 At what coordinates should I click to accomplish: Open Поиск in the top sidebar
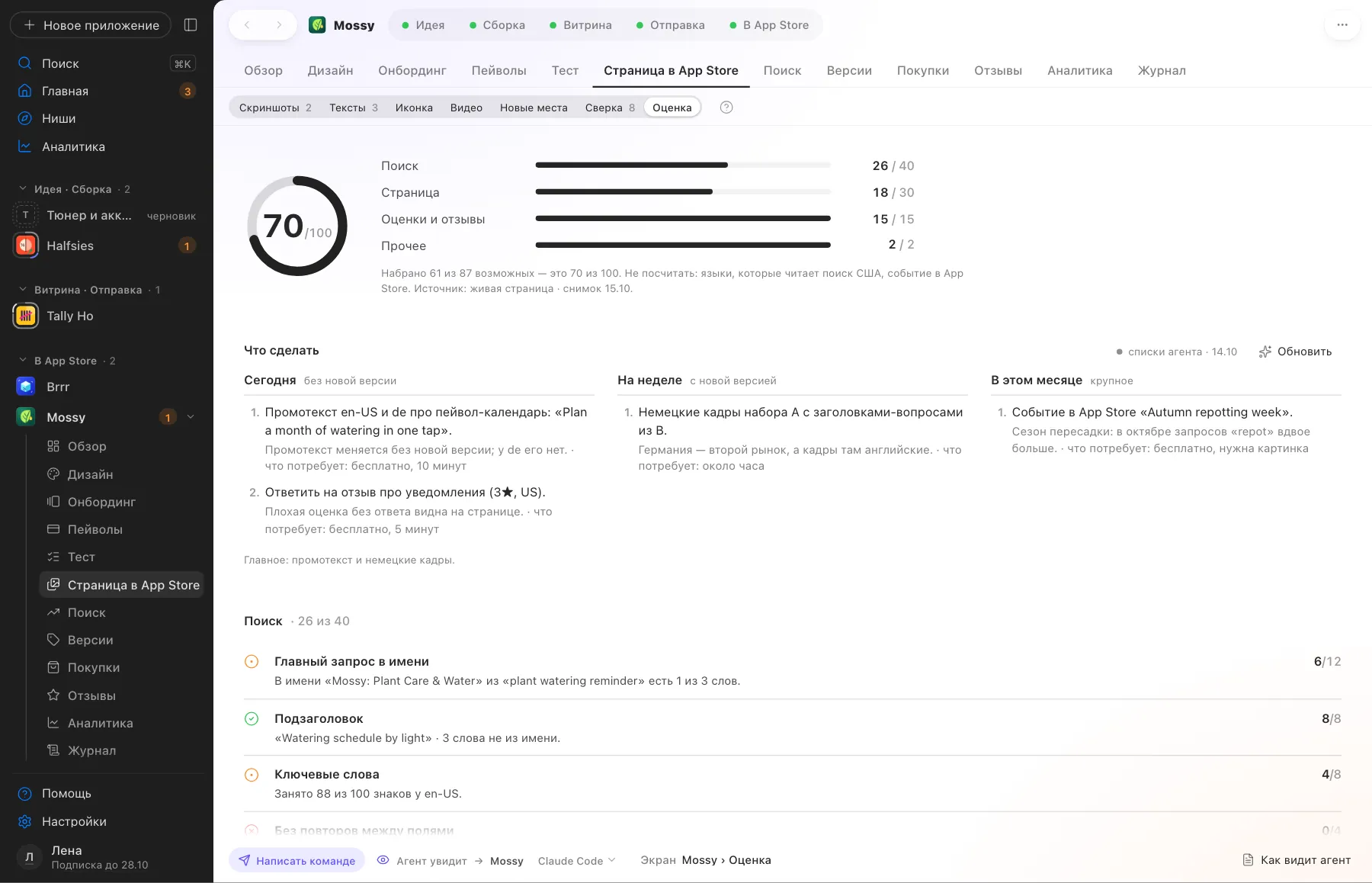pos(107,63)
